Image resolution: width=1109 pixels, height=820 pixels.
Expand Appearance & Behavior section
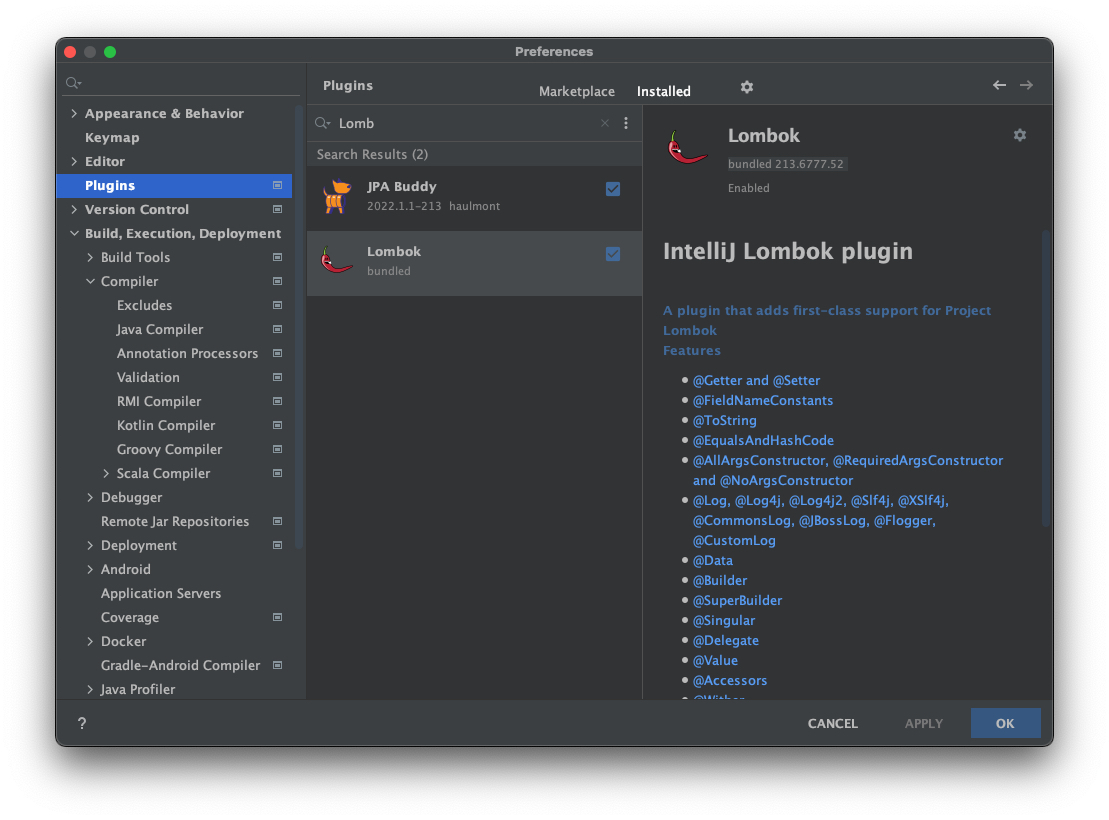tap(74, 113)
